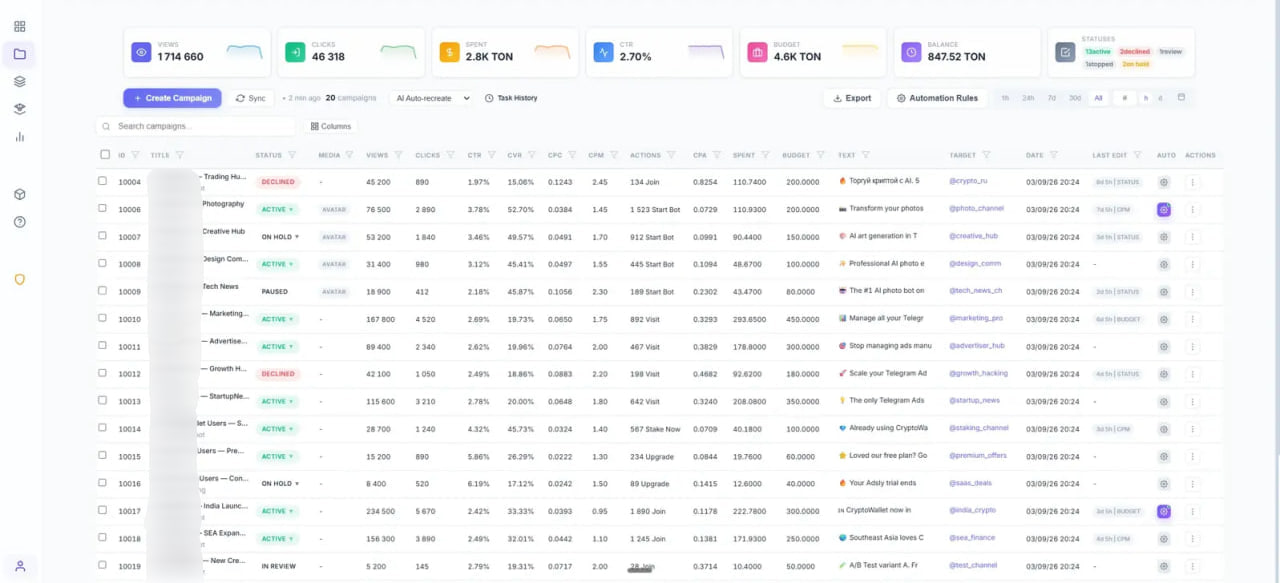
Task: Click the Statuses checkbox-edit icon
Action: [1066, 52]
